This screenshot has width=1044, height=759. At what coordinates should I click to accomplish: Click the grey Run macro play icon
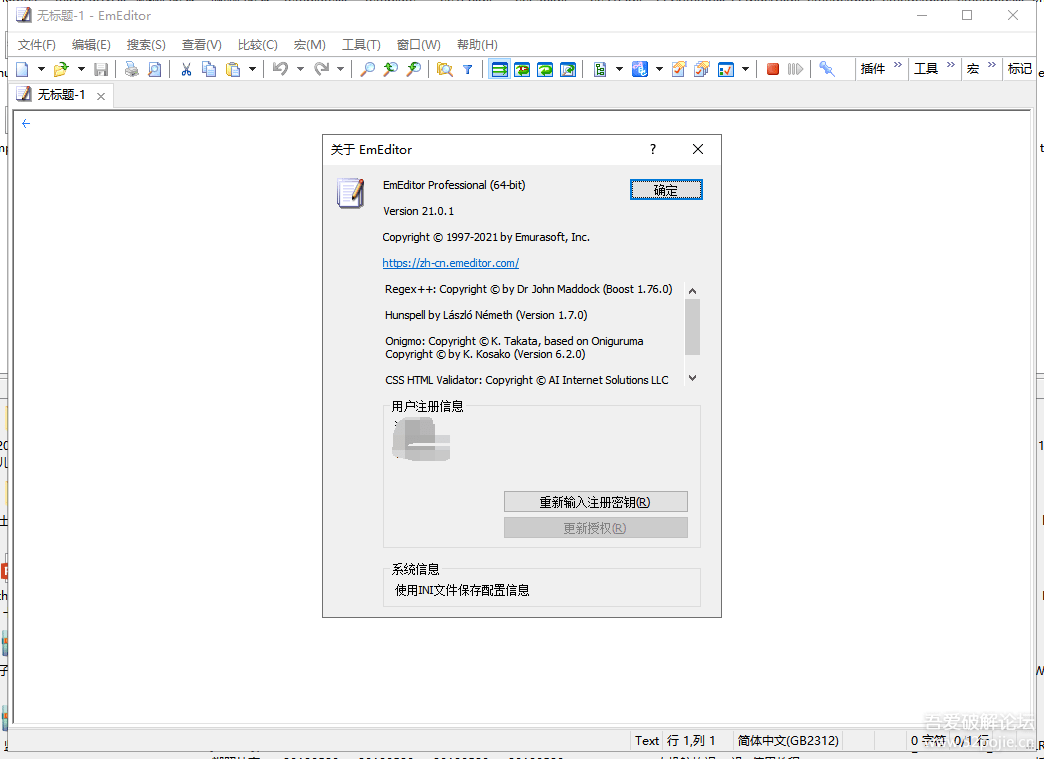click(795, 69)
